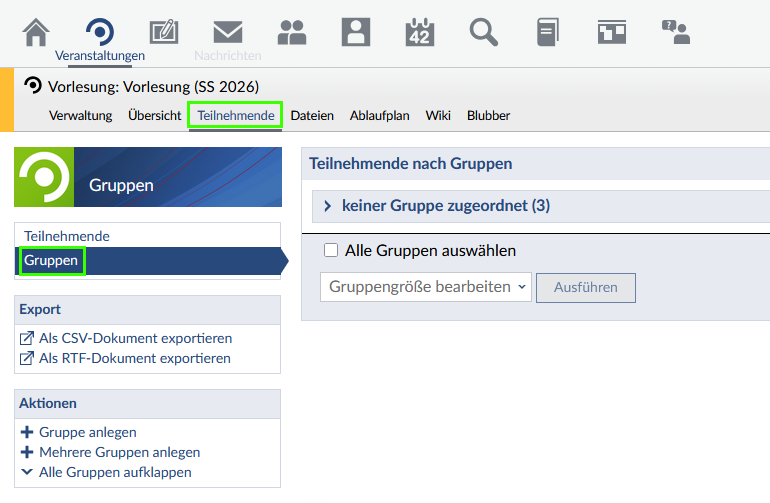Viewport: 770px width, 503px height.
Task: Open the tools book icon
Action: (547, 32)
